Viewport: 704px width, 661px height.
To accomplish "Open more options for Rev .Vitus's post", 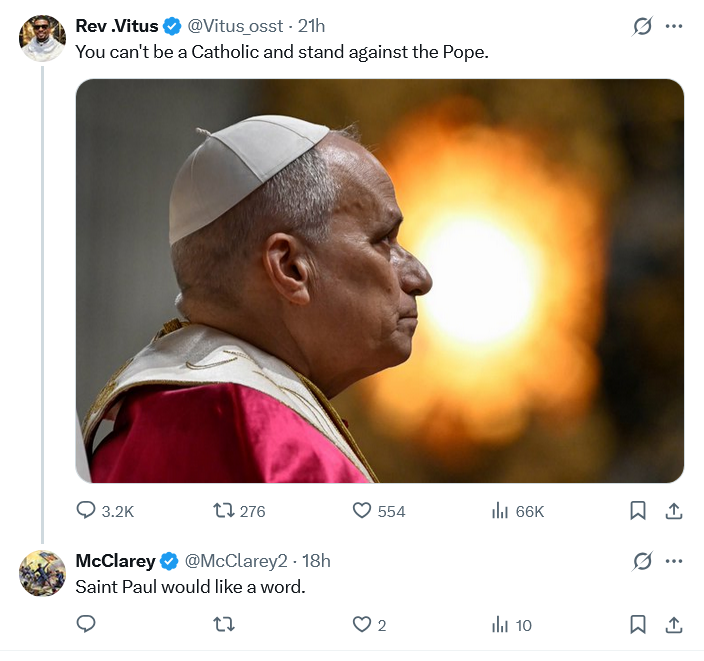I will coord(674,26).
